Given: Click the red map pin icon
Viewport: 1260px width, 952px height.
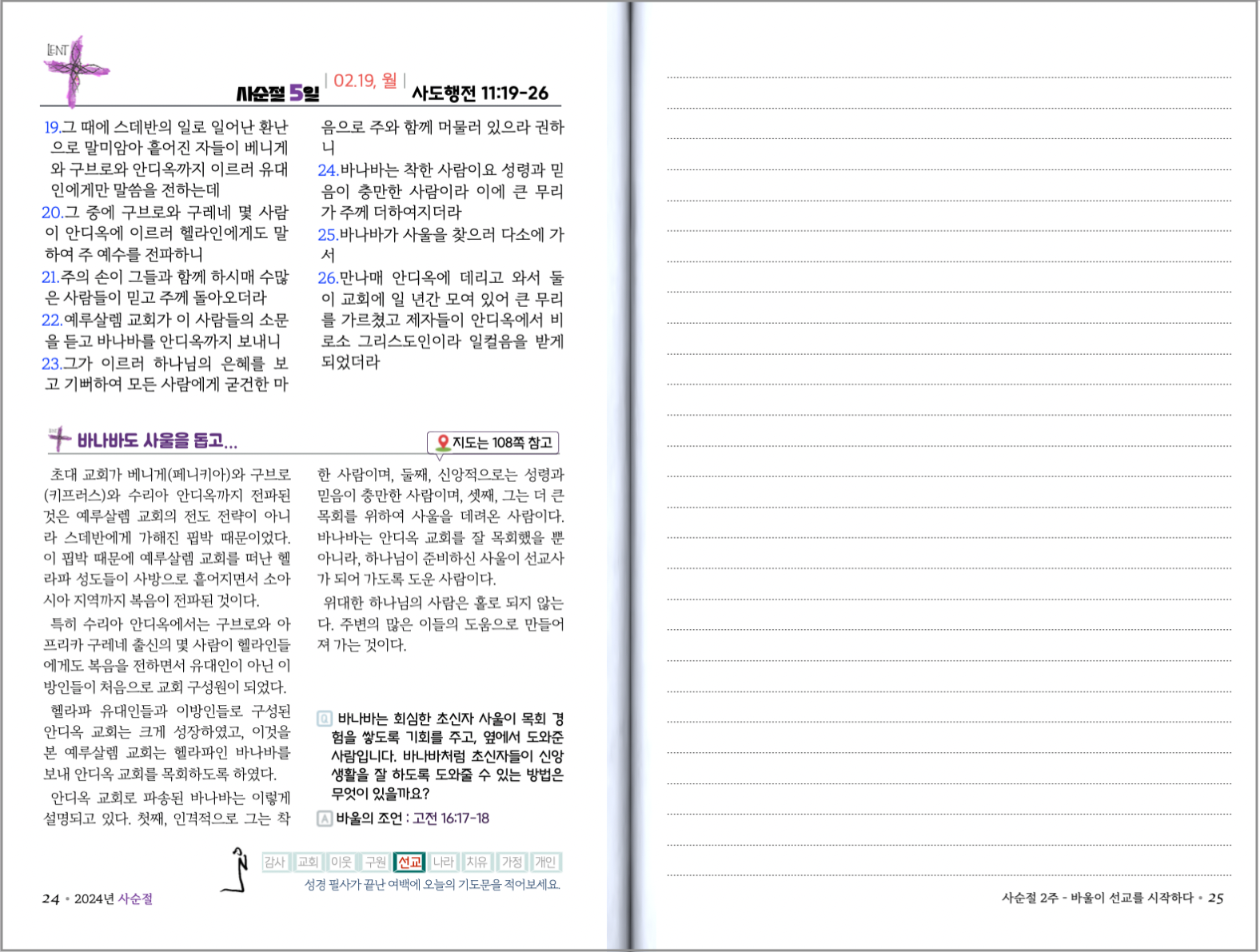Looking at the screenshot, I should coord(442,443).
